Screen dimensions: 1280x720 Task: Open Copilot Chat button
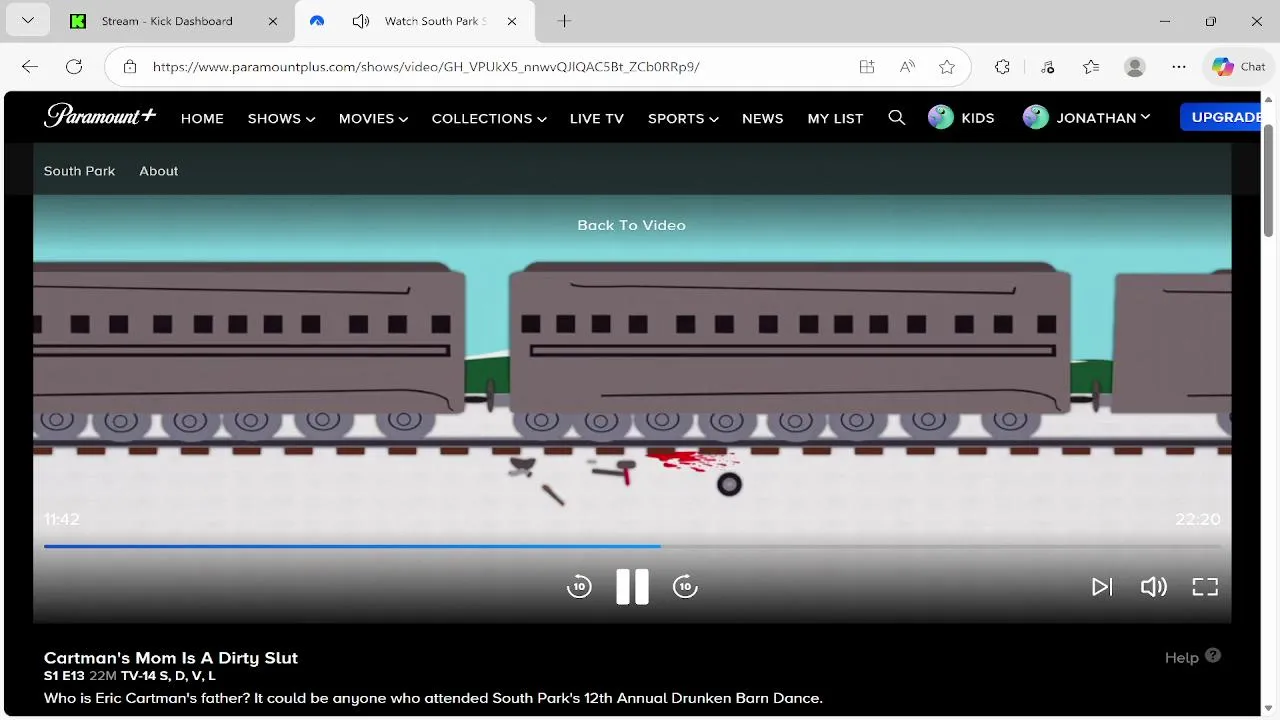pos(1239,67)
